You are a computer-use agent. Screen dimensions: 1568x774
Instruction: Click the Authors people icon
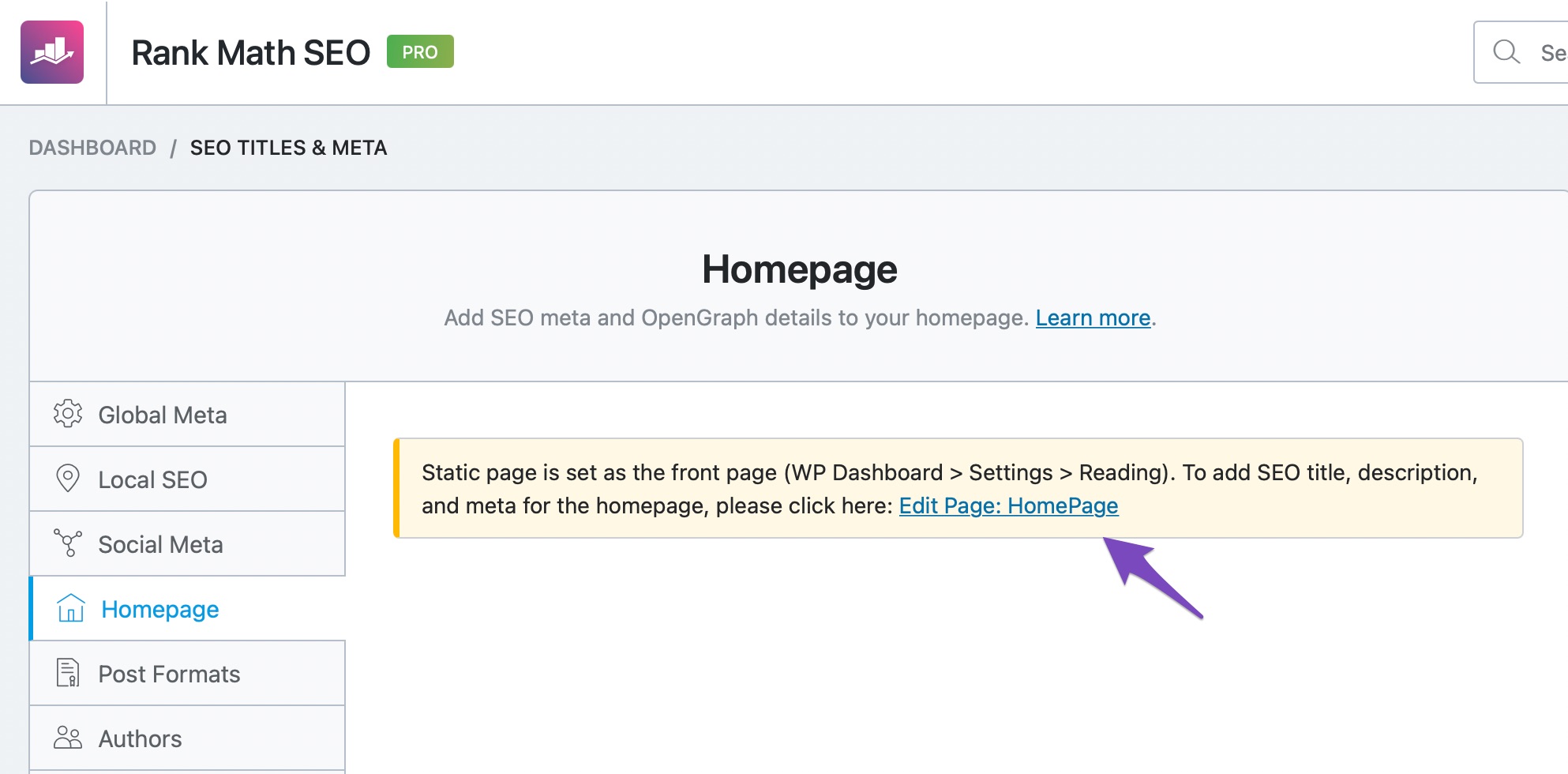(x=68, y=738)
